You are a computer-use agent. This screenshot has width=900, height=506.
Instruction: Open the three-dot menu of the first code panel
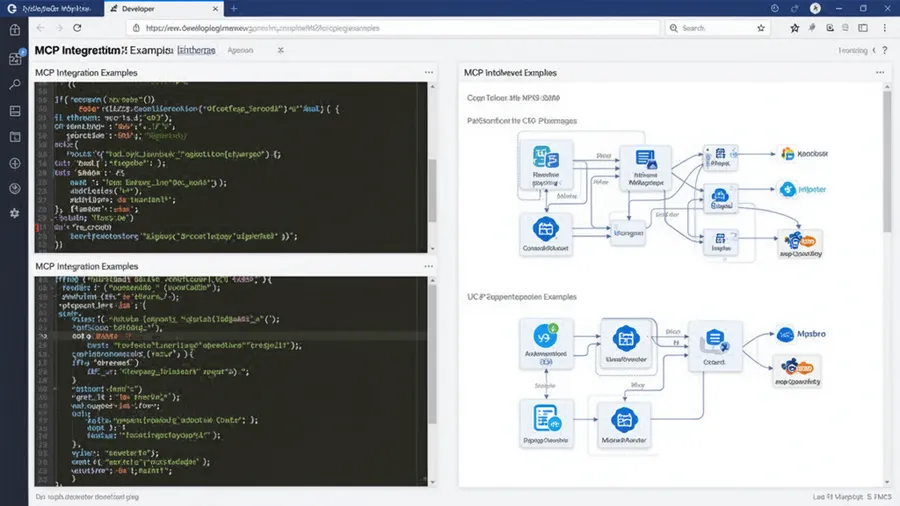tap(429, 72)
